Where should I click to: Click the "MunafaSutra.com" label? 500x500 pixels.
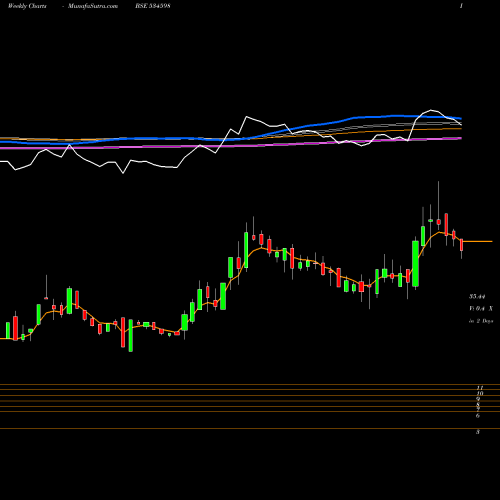[93, 6]
